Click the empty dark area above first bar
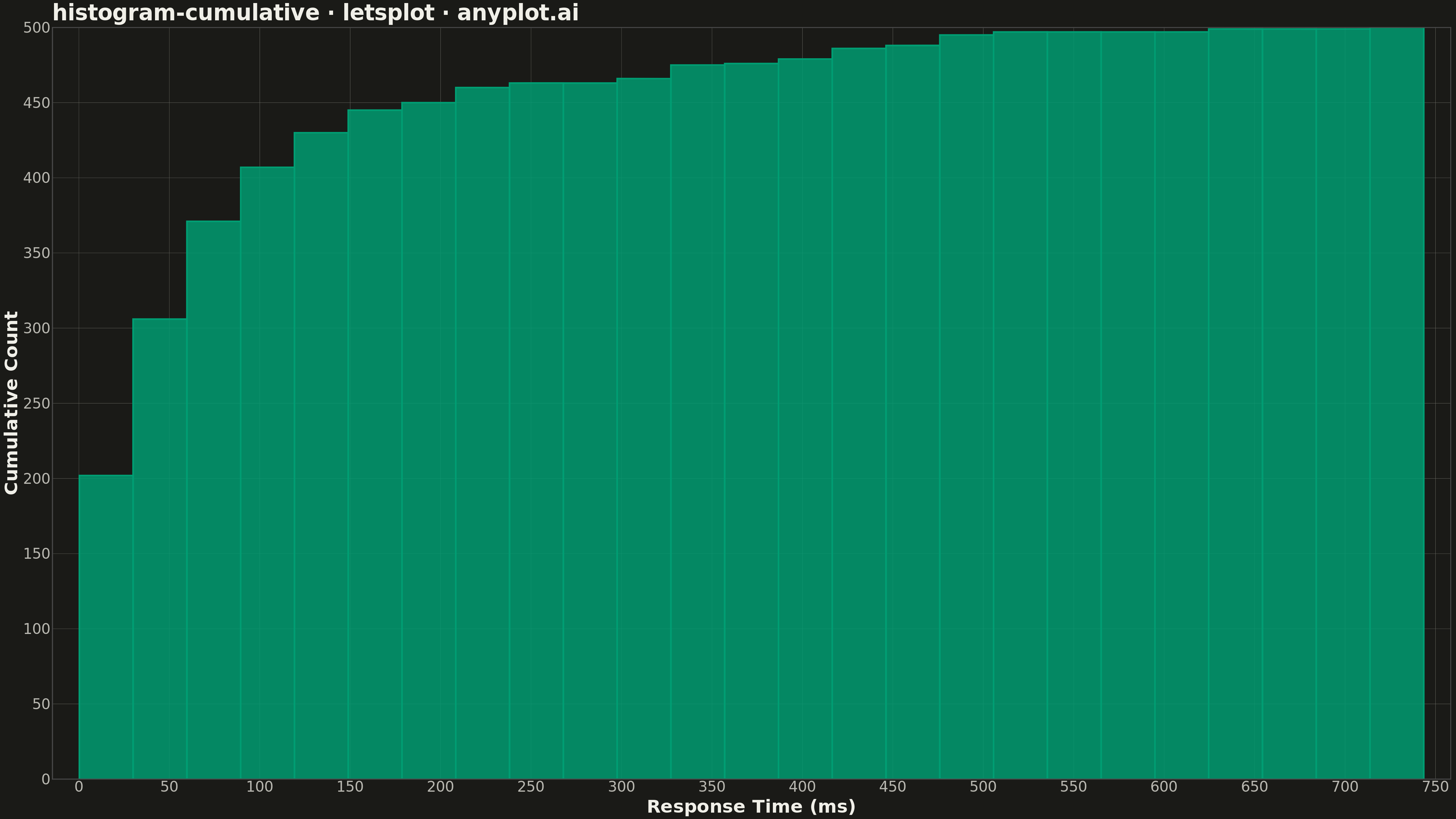This screenshot has width=1456, height=819. [106, 249]
